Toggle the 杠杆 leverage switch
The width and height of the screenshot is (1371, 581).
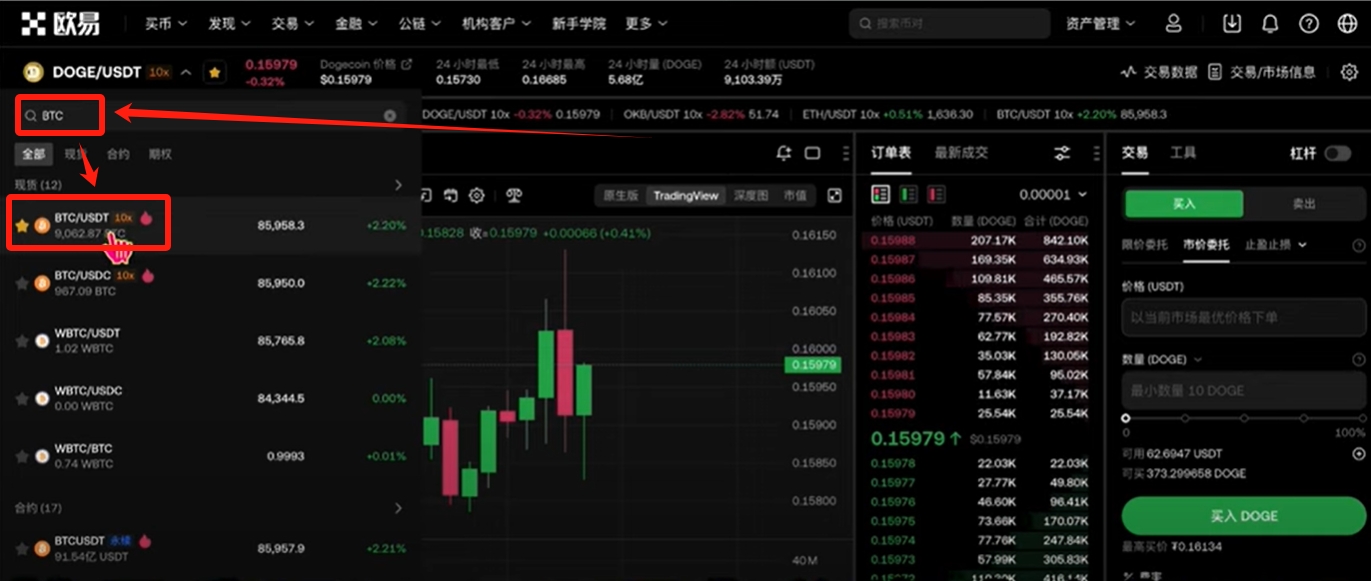click(x=1337, y=153)
